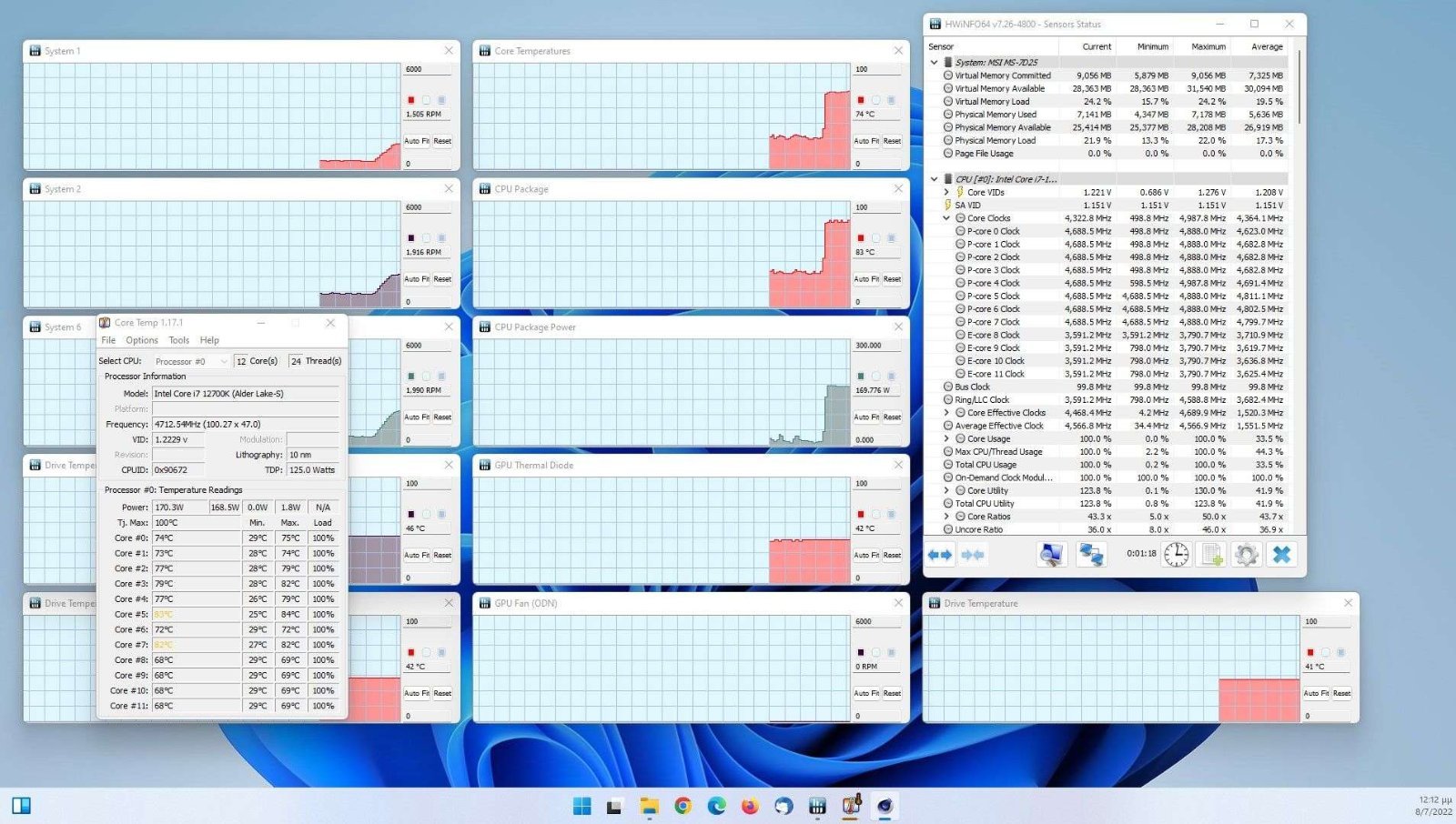
Task: Click the collapse sensors arrows icon in HWiNFO toolbar
Action: pos(973,555)
